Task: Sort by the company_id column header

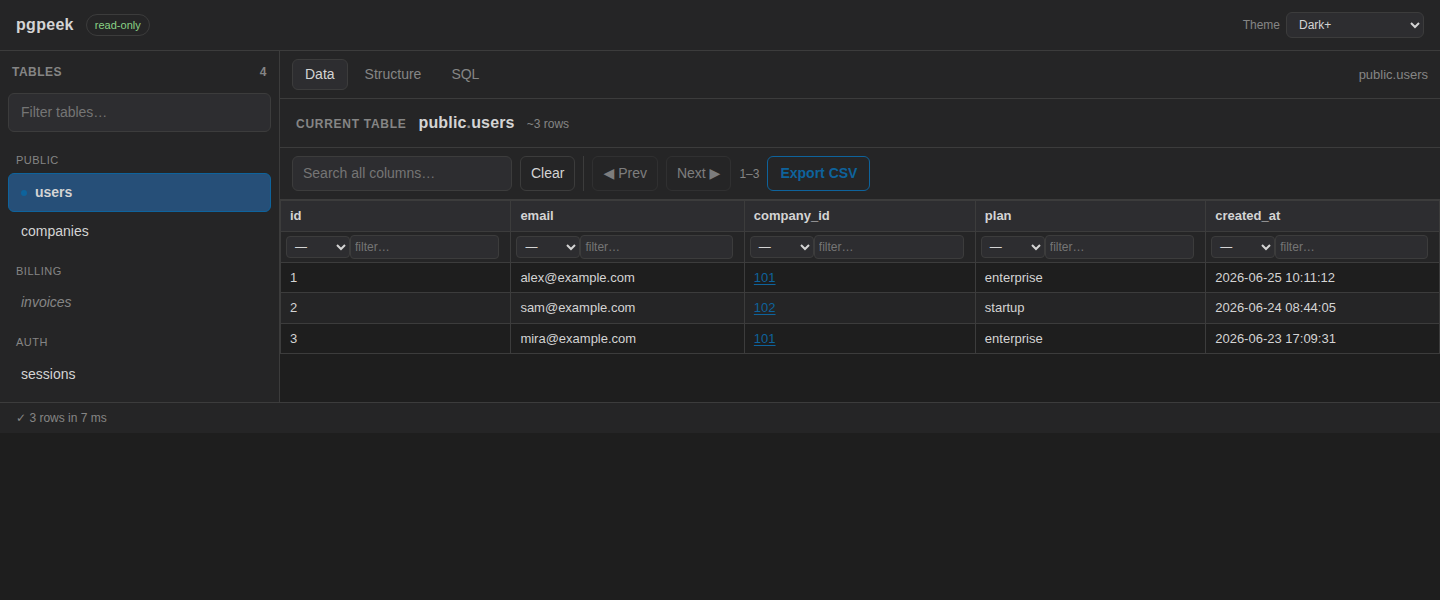Action: pos(860,216)
